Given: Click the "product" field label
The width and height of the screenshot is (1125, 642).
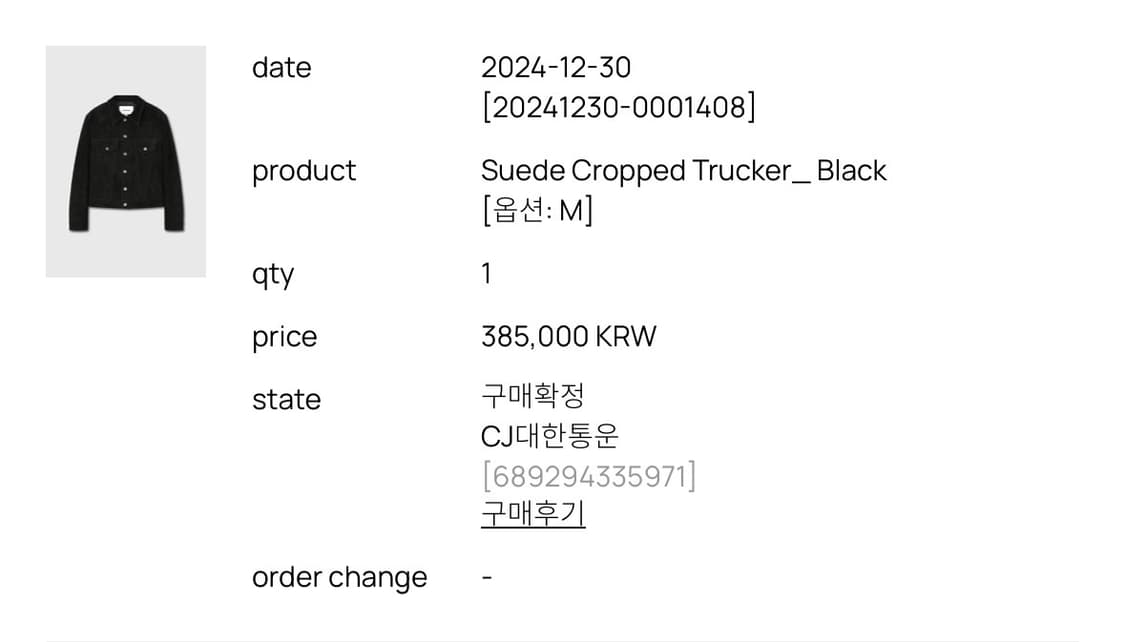Looking at the screenshot, I should [x=303, y=171].
